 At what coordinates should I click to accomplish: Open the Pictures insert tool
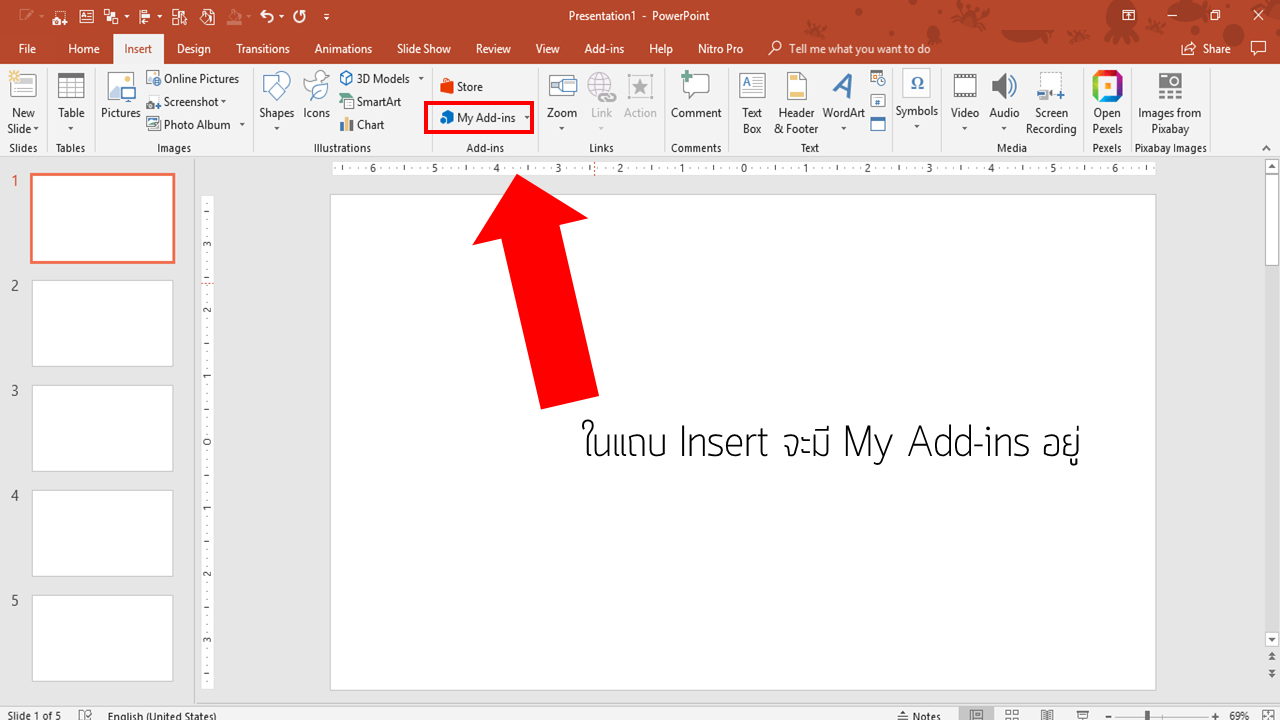120,100
